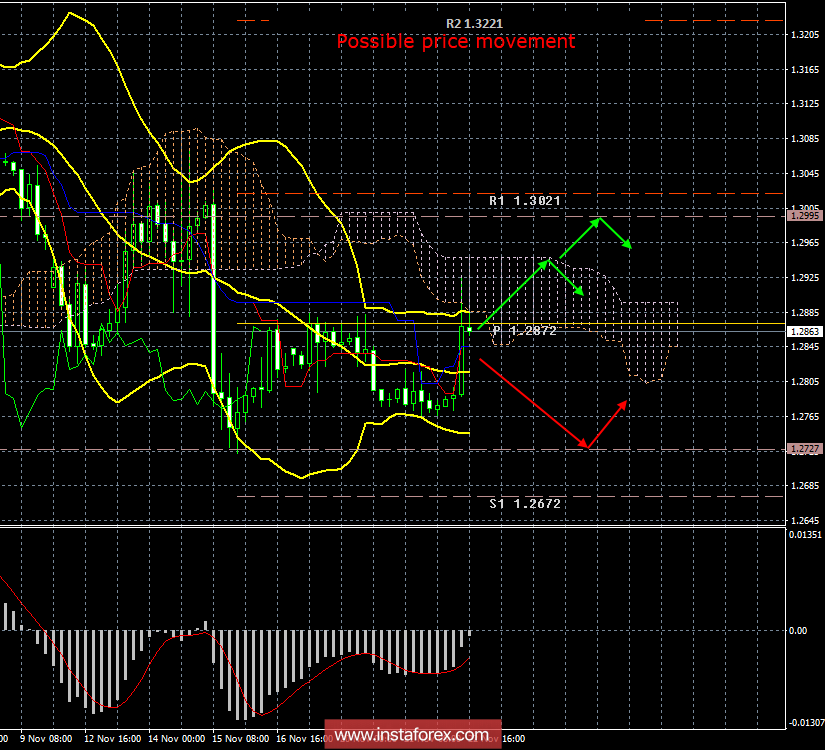Screen dimensions: 825x750
Task: Click the 1.2845 price axis value
Action: point(805,346)
